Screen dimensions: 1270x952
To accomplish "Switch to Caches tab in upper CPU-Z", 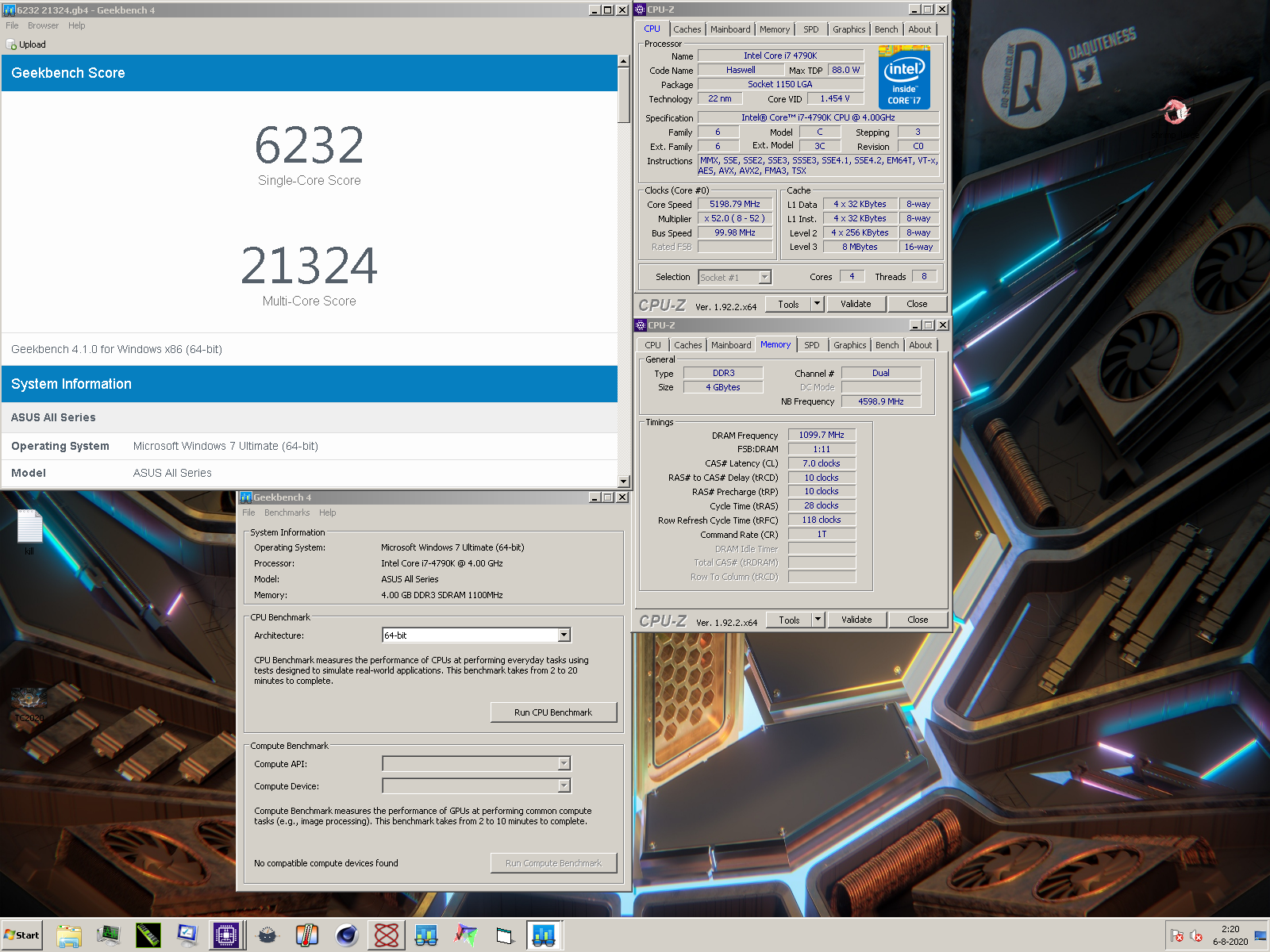I will tap(687, 29).
